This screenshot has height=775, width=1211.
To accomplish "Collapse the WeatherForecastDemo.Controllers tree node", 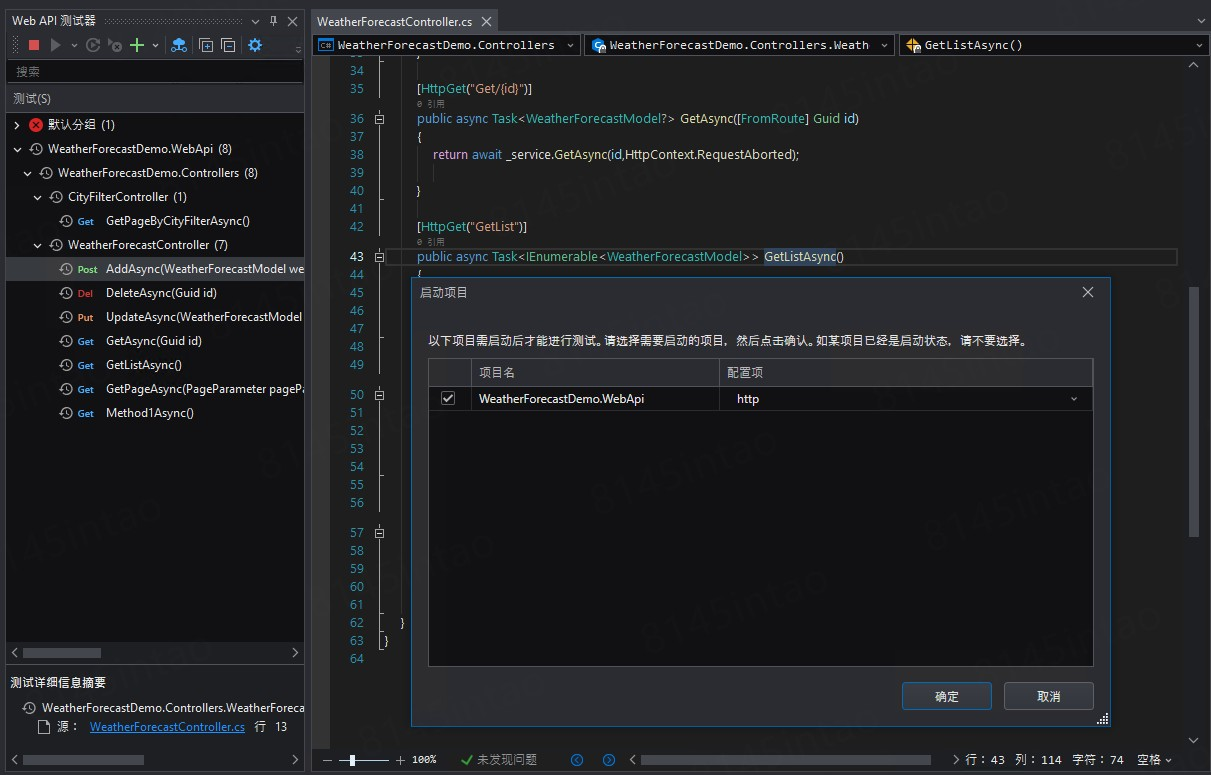I will point(27,173).
